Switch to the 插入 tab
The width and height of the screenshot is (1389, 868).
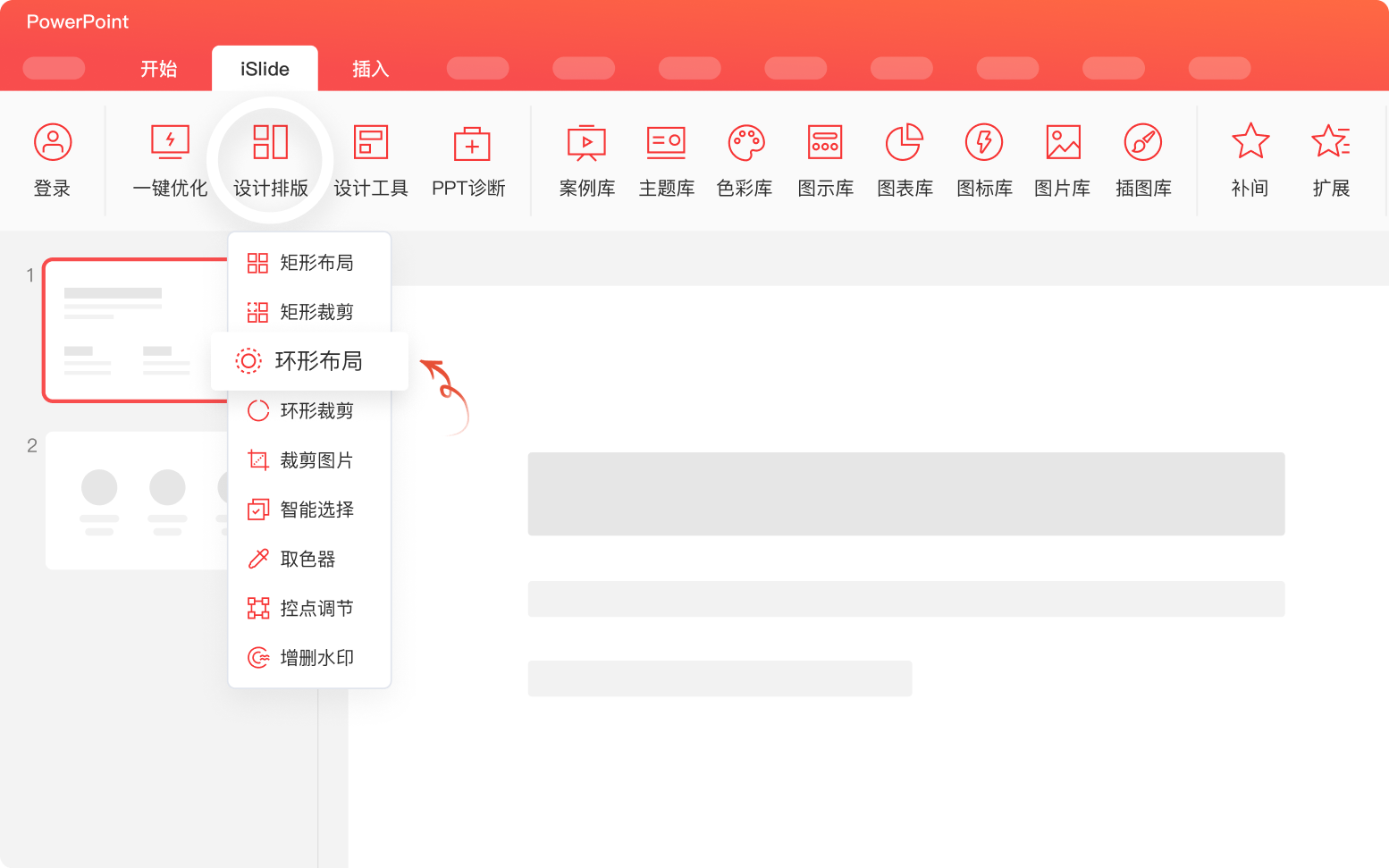click(370, 69)
